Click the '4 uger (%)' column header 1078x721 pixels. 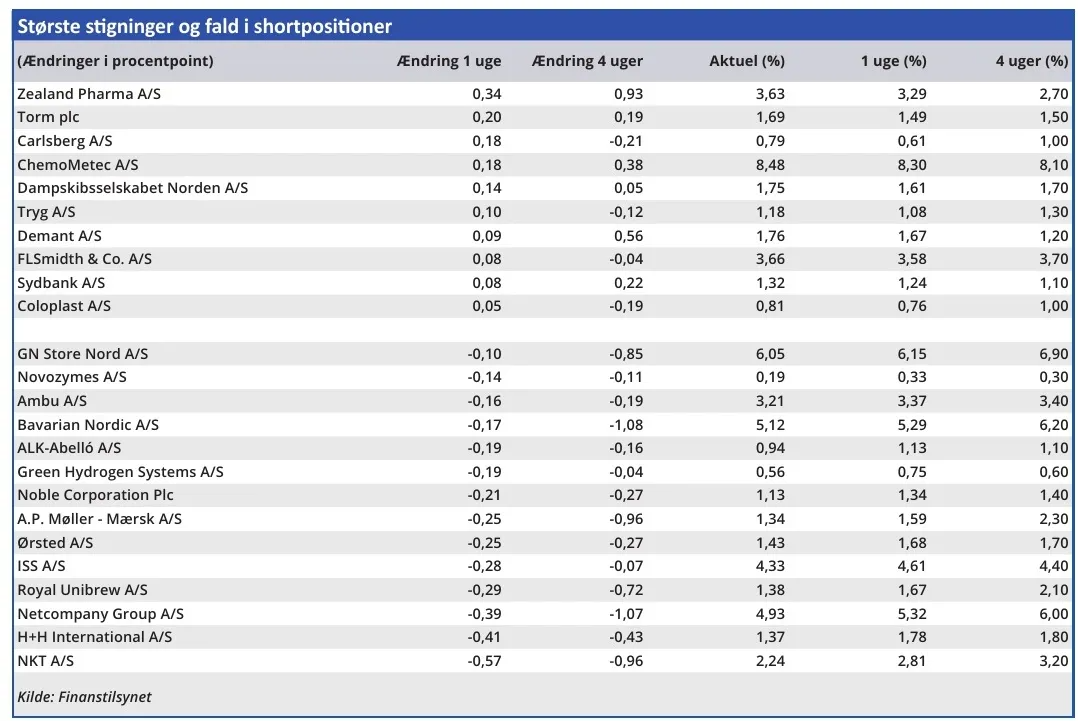click(1031, 61)
